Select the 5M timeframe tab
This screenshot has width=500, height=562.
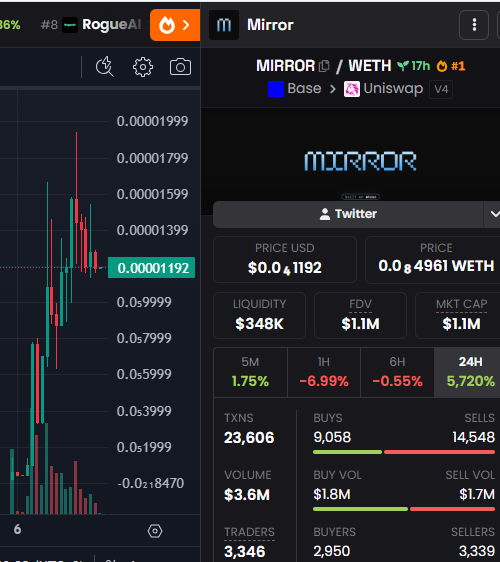[x=250, y=372]
